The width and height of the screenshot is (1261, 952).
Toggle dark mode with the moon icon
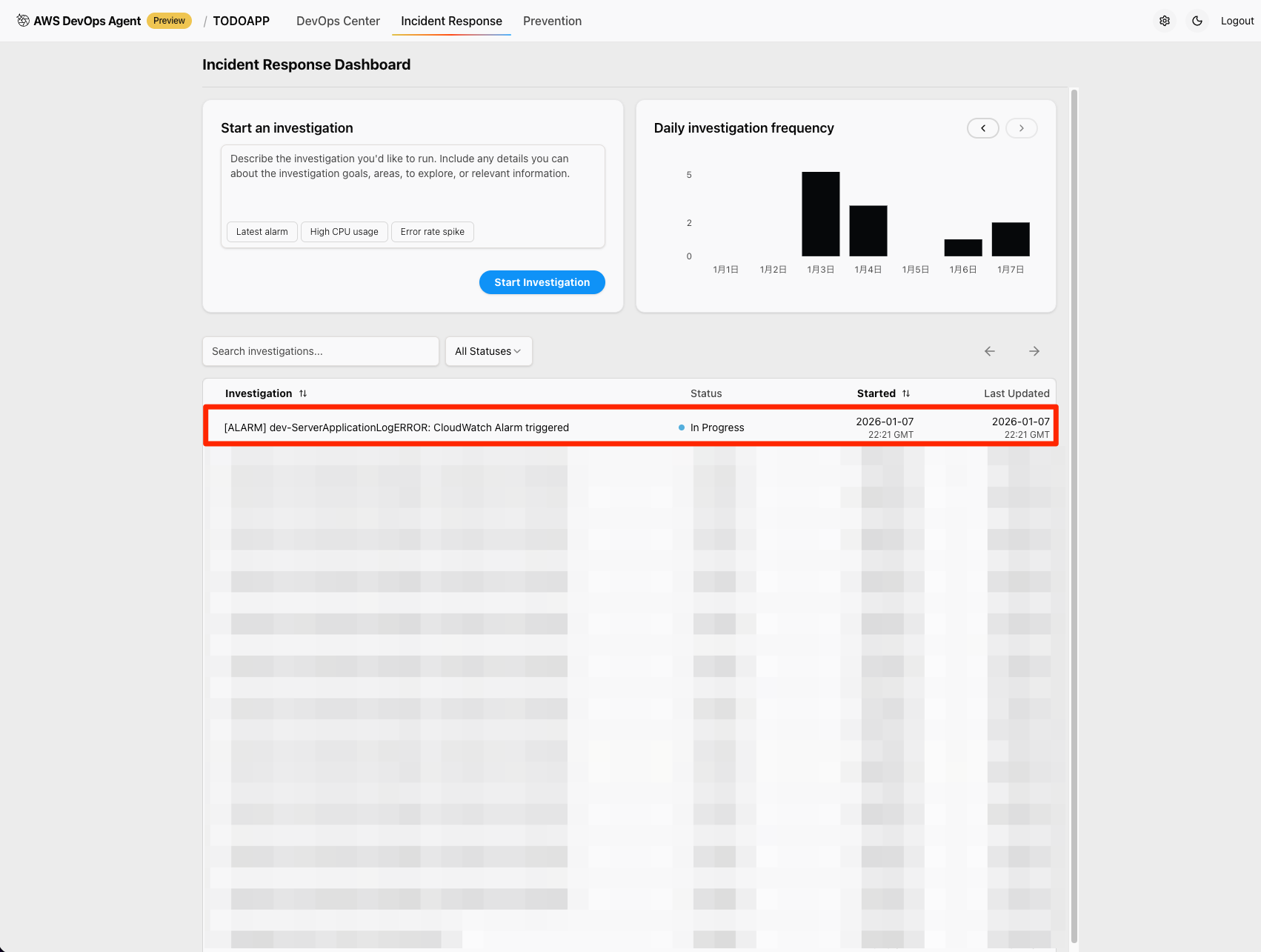coord(1197,21)
